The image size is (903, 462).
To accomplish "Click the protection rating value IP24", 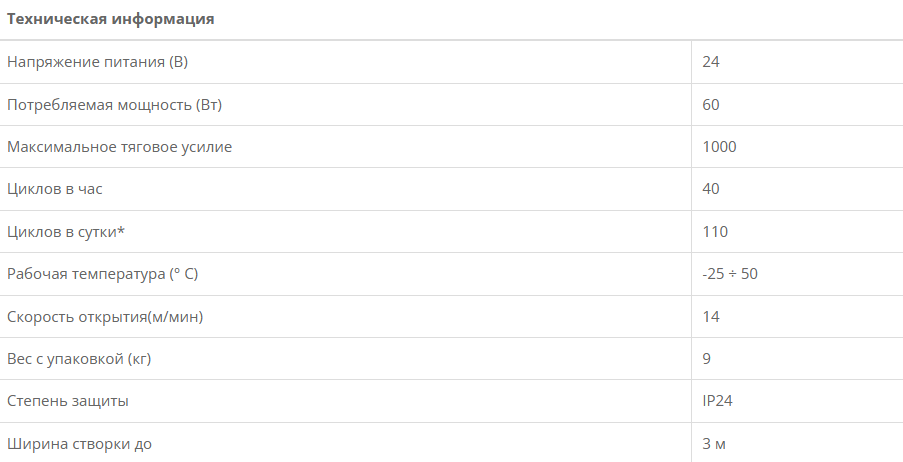I will (x=719, y=401).
